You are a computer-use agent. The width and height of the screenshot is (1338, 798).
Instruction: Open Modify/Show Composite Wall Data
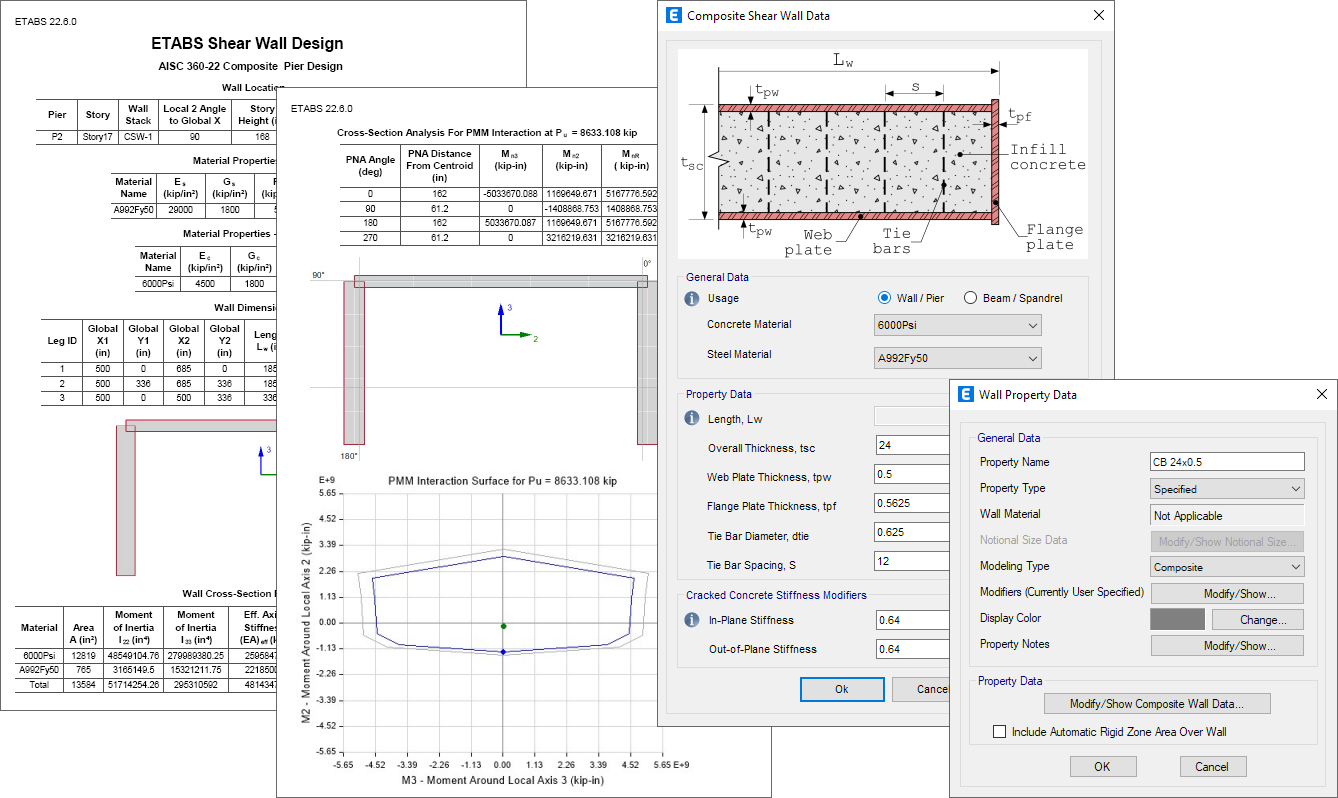[1157, 704]
